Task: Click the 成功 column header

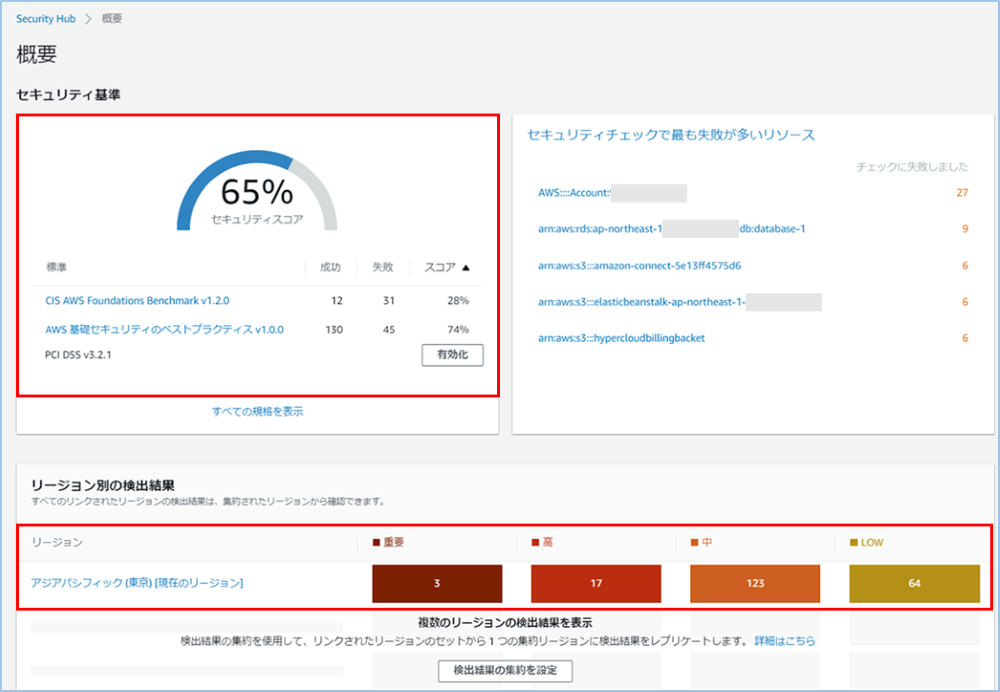Action: [x=329, y=268]
